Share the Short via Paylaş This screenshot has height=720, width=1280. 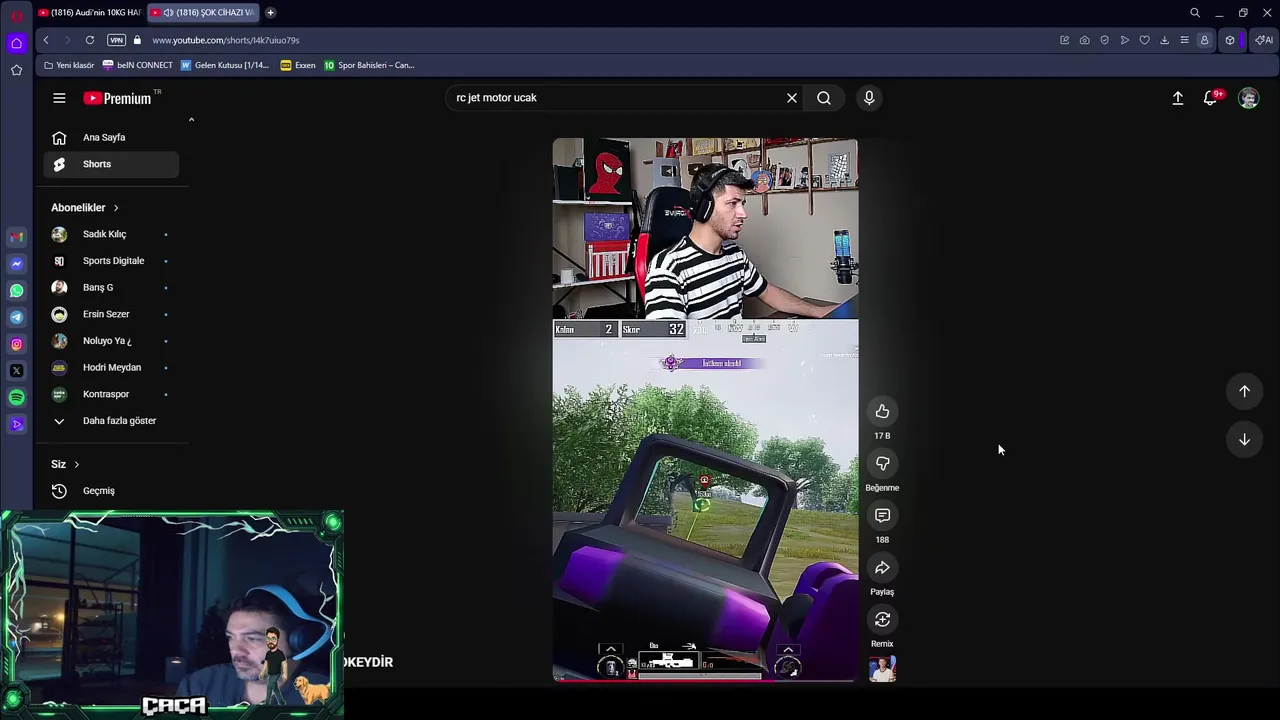pyautogui.click(x=882, y=568)
